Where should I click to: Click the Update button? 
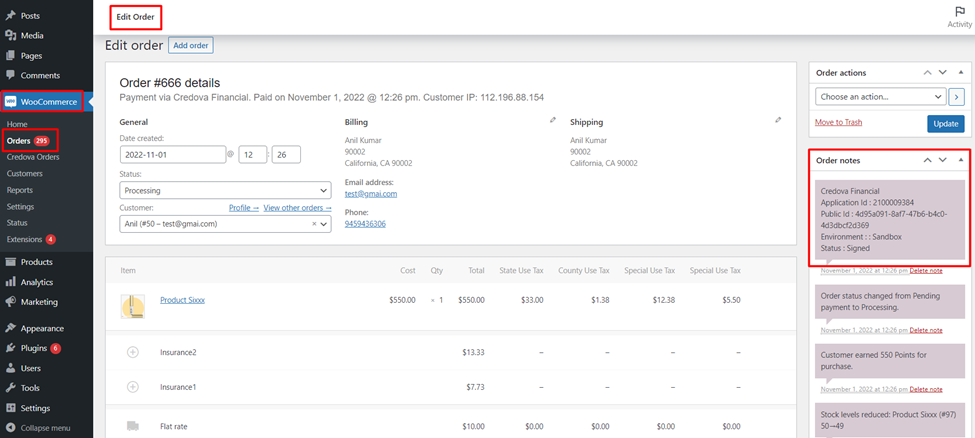(x=946, y=124)
